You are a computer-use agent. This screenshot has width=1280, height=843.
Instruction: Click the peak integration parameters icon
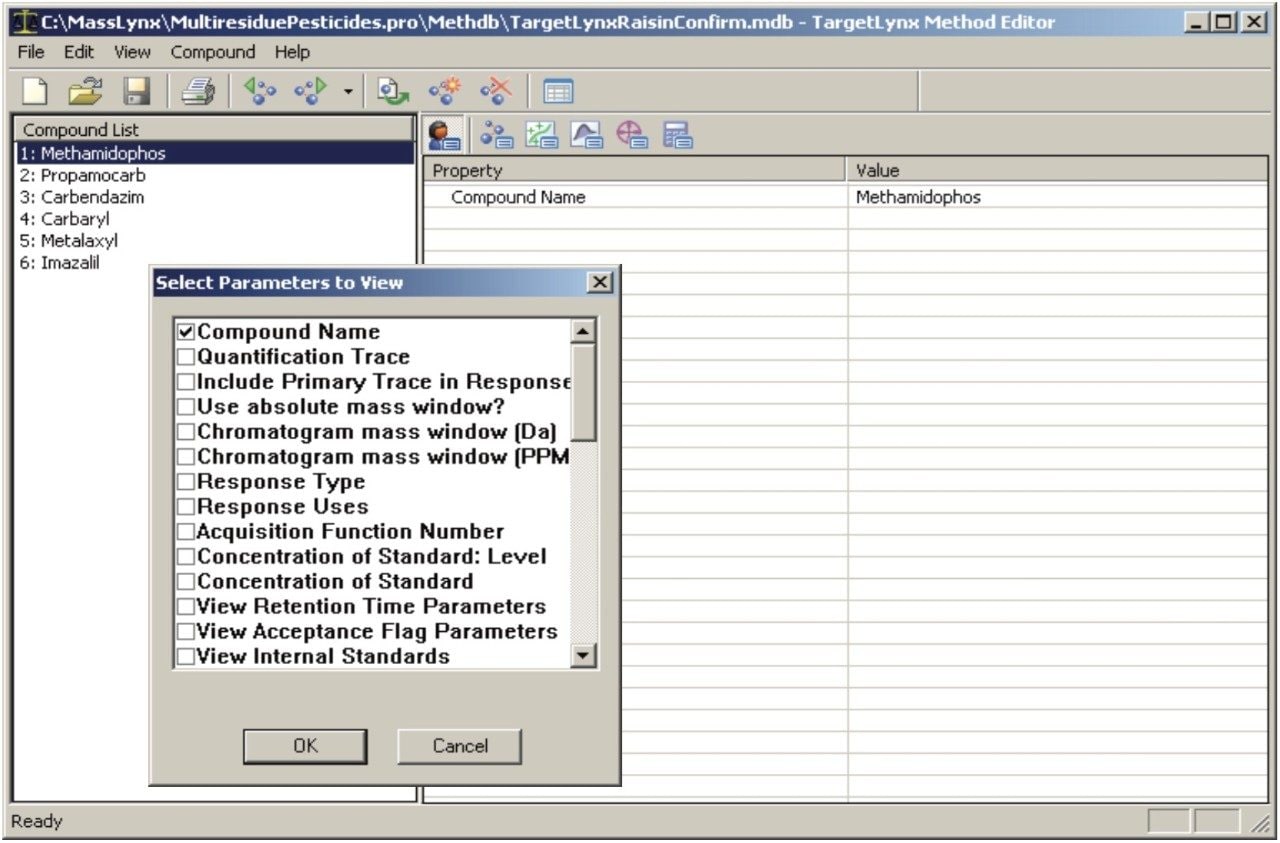(586, 135)
